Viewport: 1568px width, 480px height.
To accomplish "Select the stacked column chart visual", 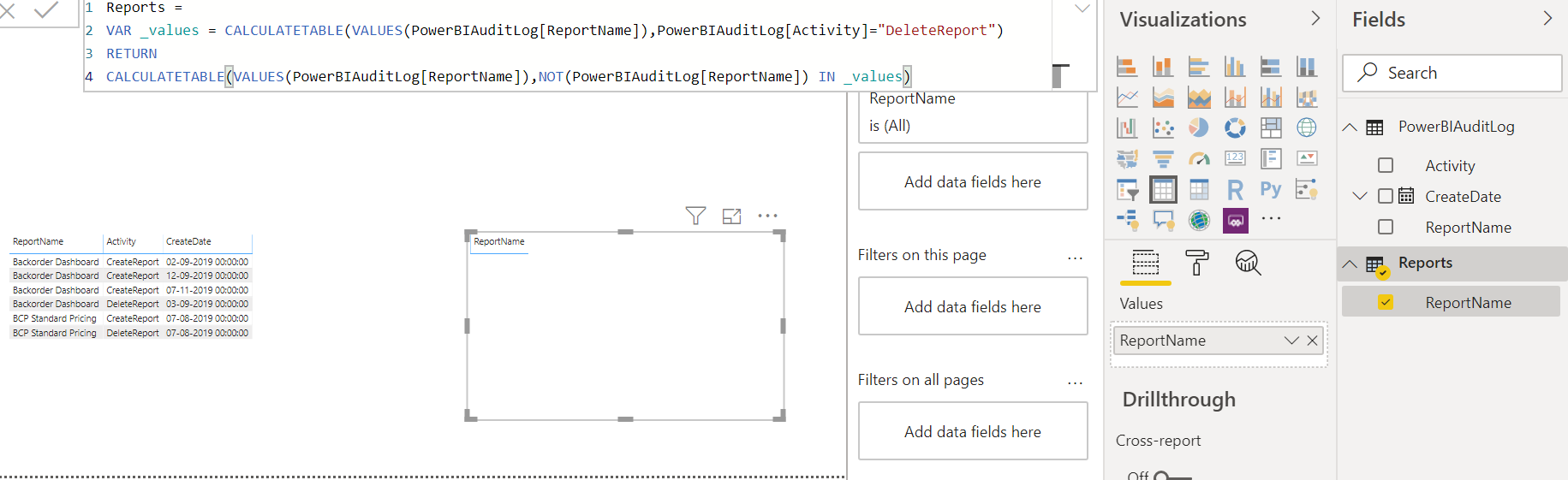I will tap(1163, 66).
